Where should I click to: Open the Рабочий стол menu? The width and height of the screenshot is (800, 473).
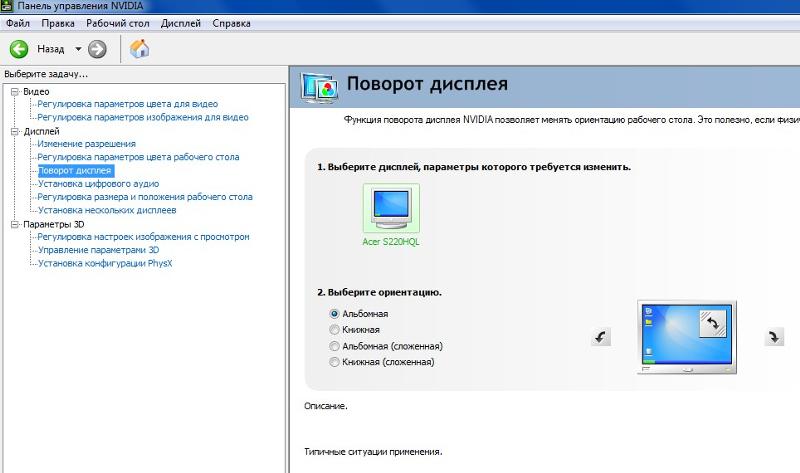[117, 23]
